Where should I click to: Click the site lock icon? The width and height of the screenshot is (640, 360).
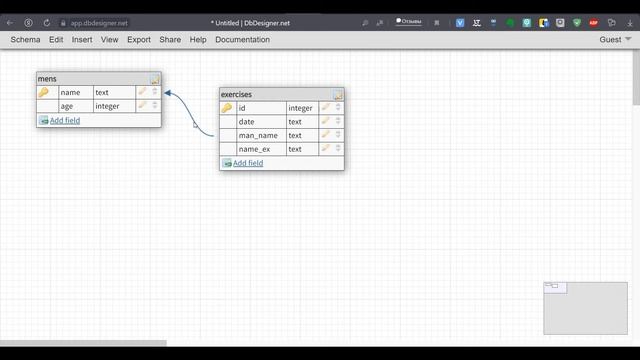coord(63,23)
